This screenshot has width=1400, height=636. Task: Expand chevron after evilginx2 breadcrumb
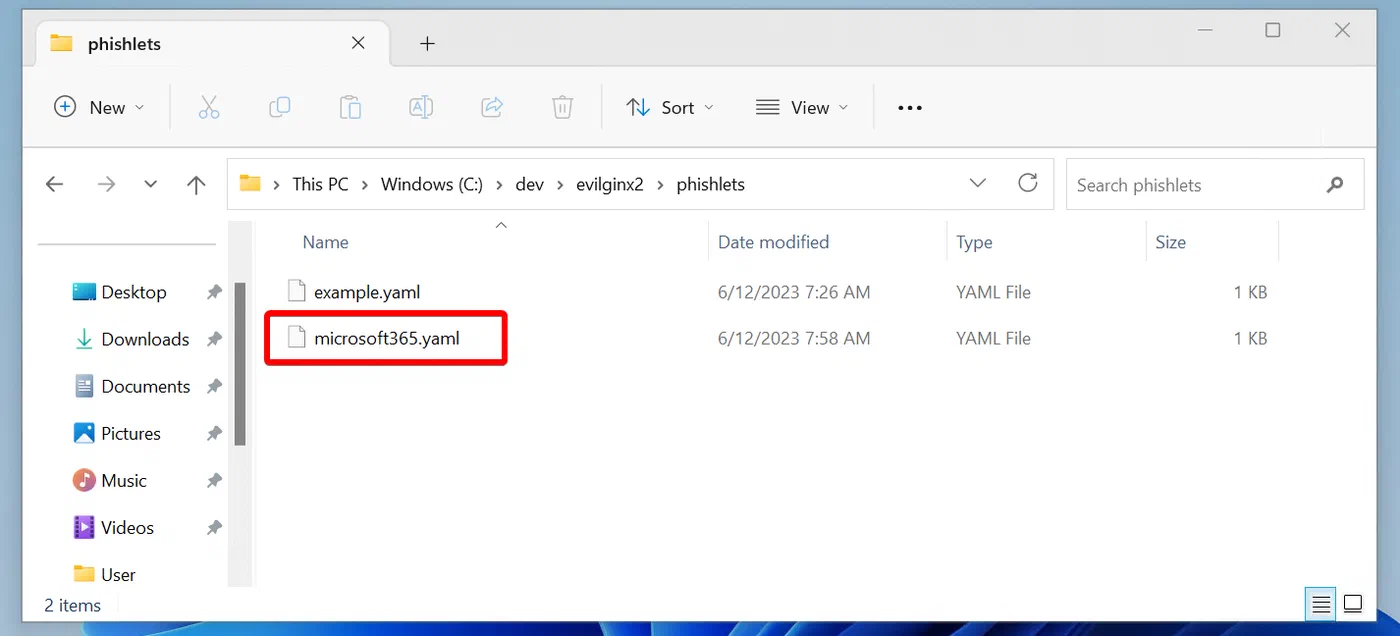tap(660, 184)
